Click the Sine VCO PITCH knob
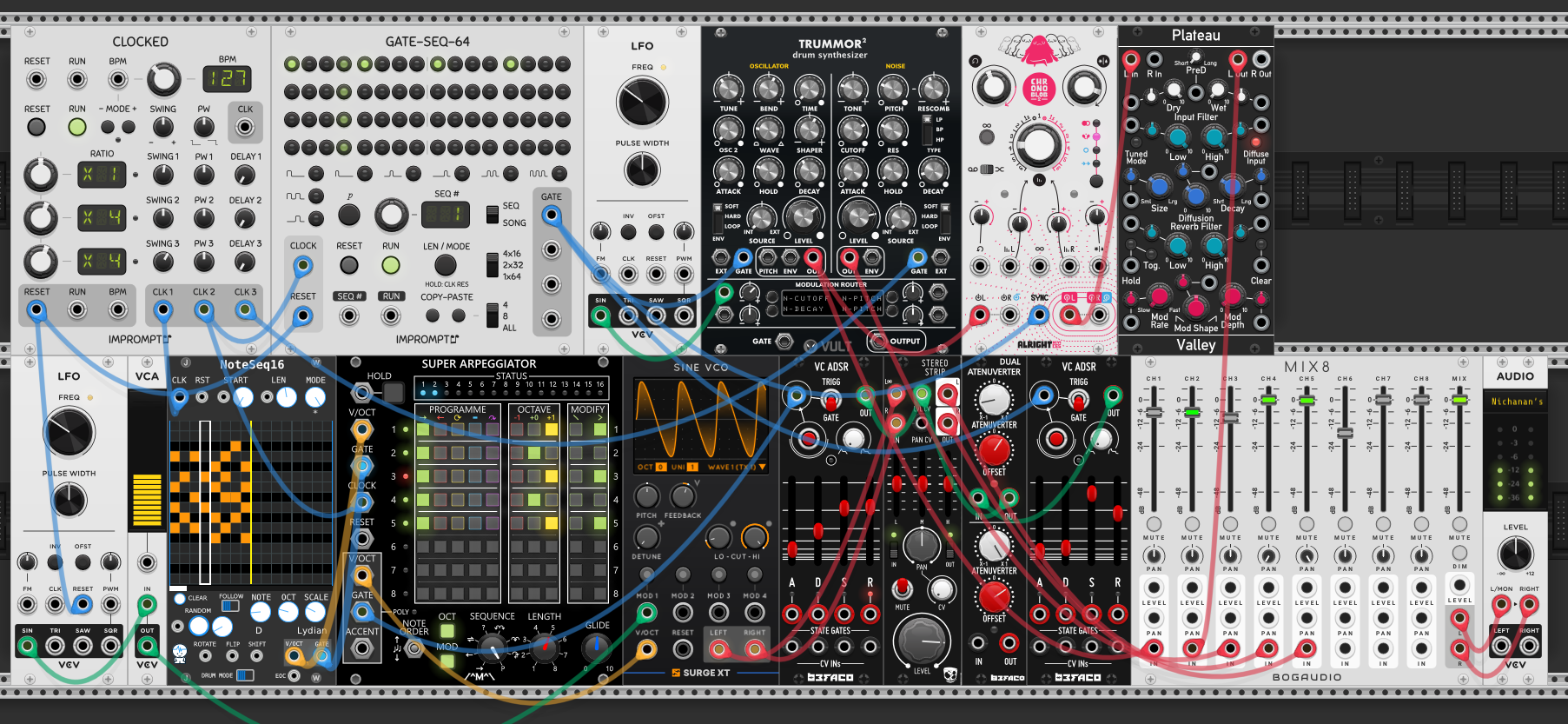This screenshot has width=1568, height=724. coord(646,496)
